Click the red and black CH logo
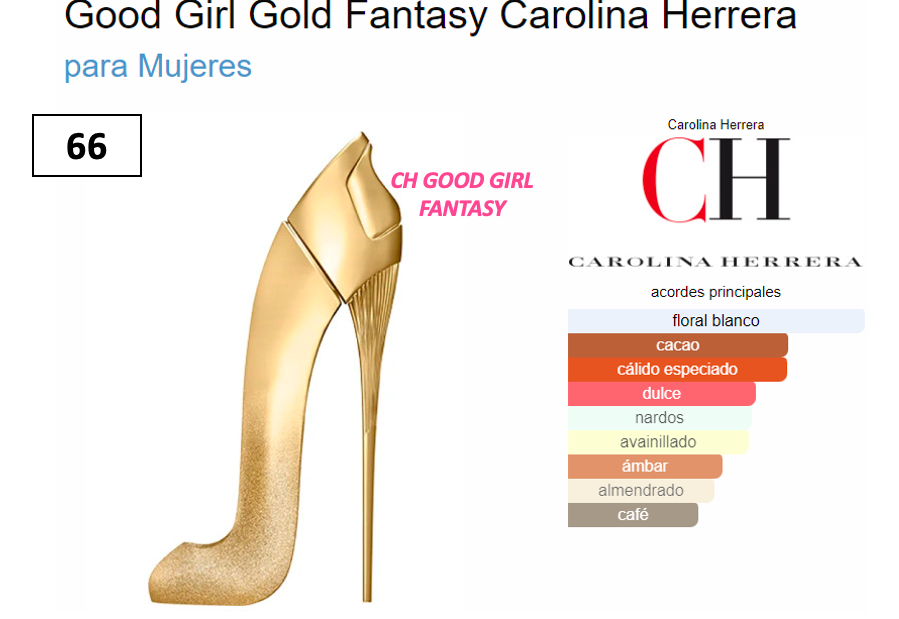 tap(716, 179)
